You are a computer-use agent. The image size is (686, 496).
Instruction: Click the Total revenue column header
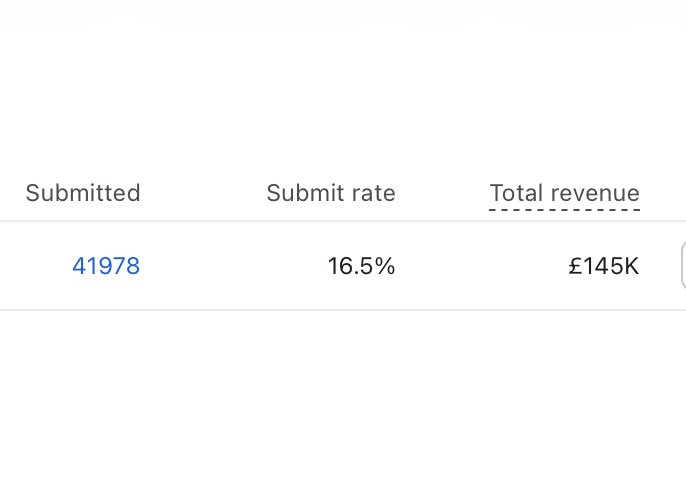tap(564, 193)
